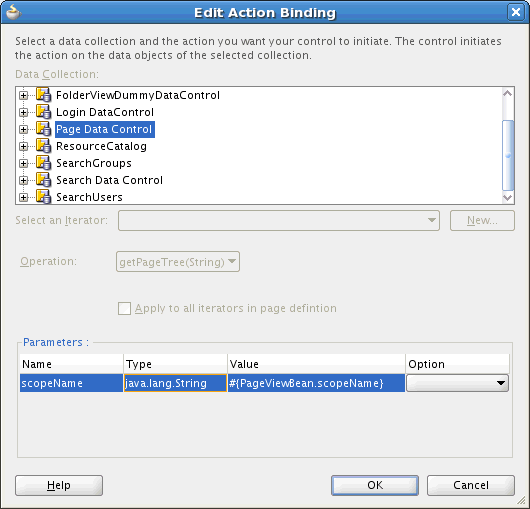Click the Login DataControl icon
530x509 pixels.
coord(44,112)
